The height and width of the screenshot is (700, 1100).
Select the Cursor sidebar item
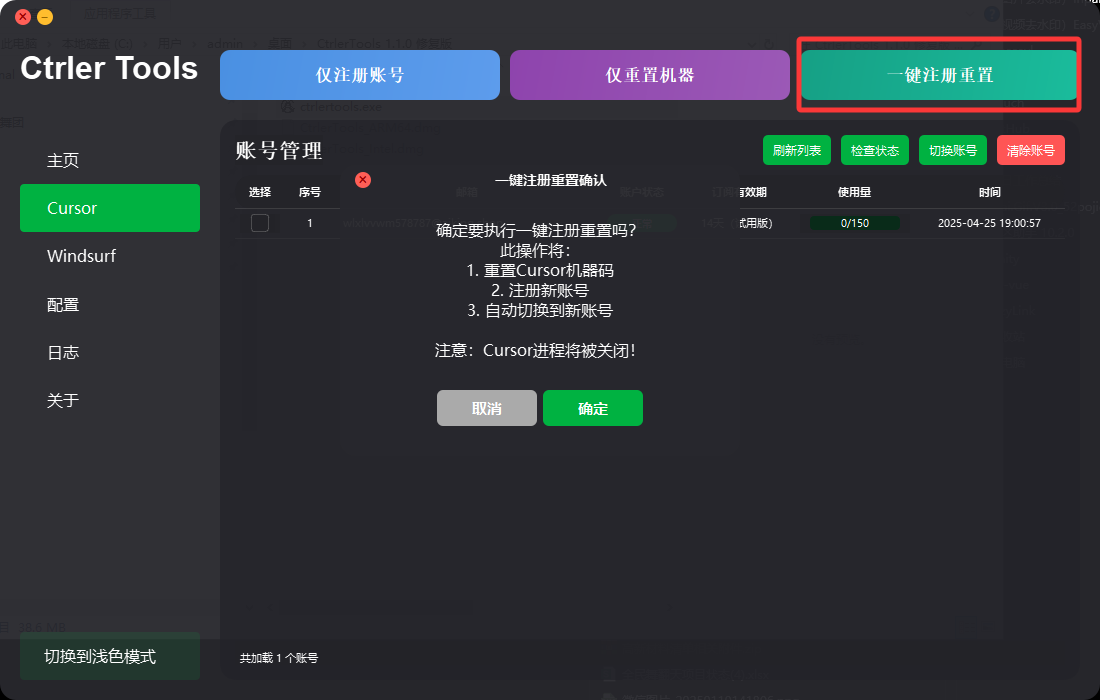110,208
